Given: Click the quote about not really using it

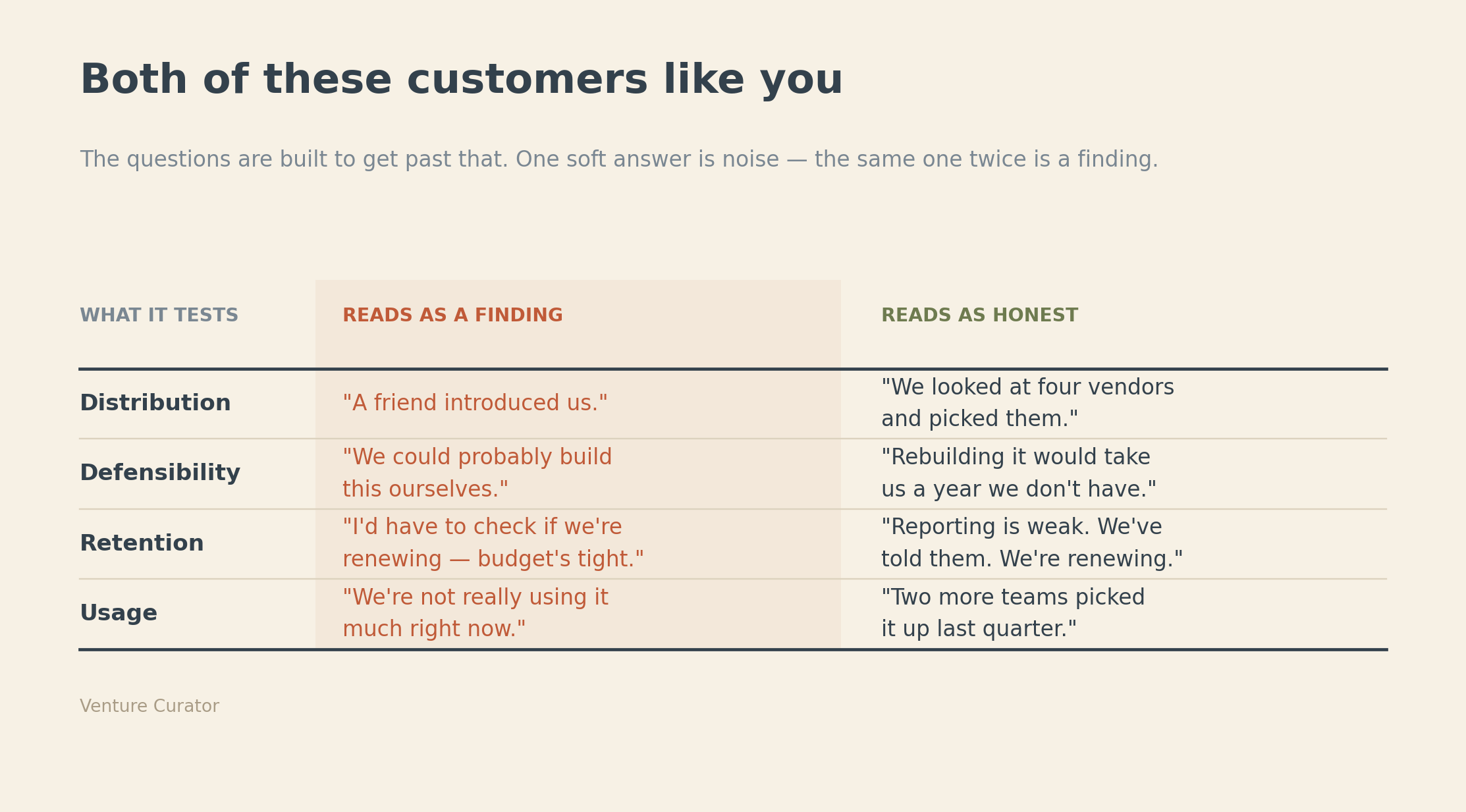Looking at the screenshot, I should coord(475,613).
